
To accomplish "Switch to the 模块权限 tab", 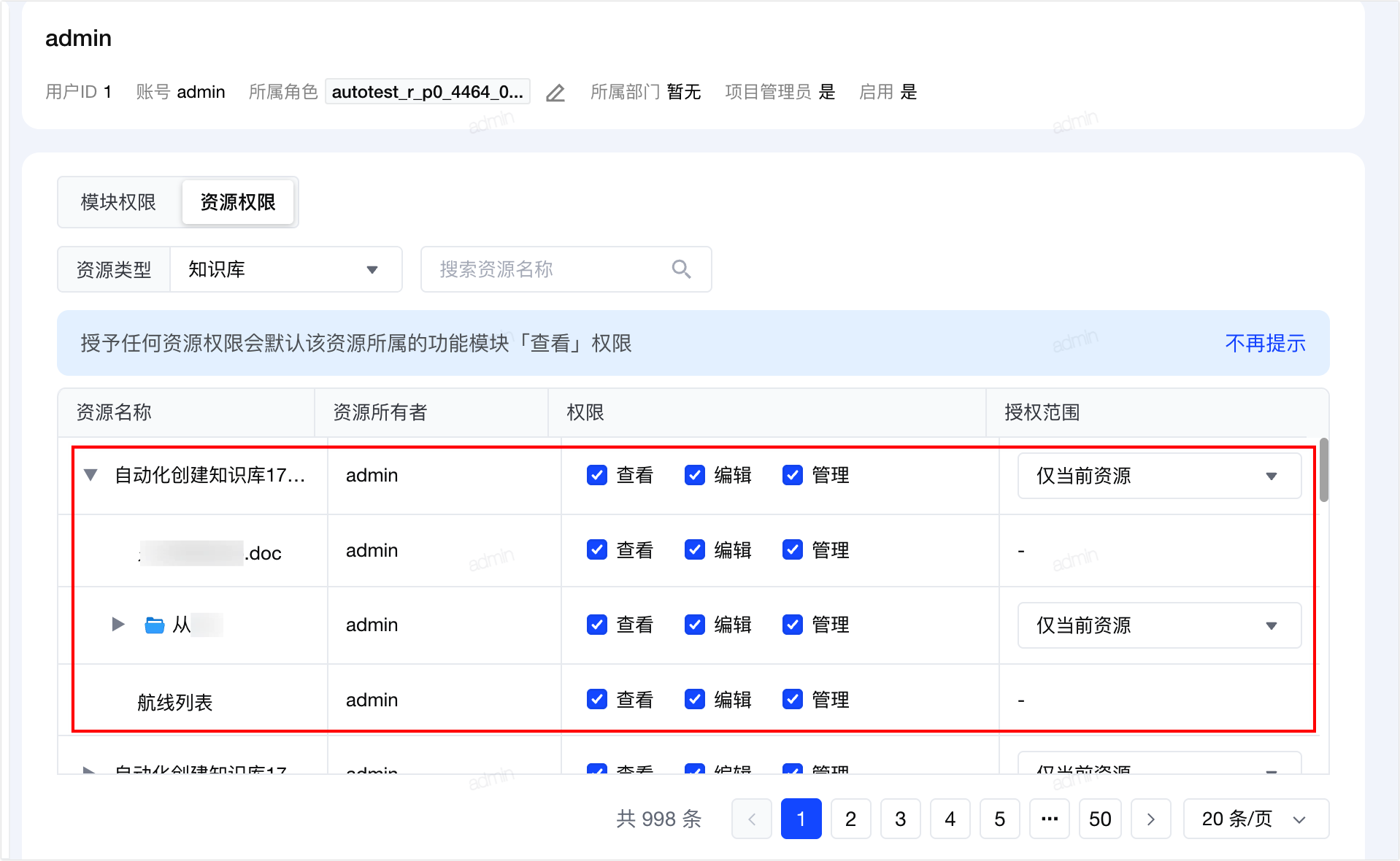I will [x=118, y=202].
